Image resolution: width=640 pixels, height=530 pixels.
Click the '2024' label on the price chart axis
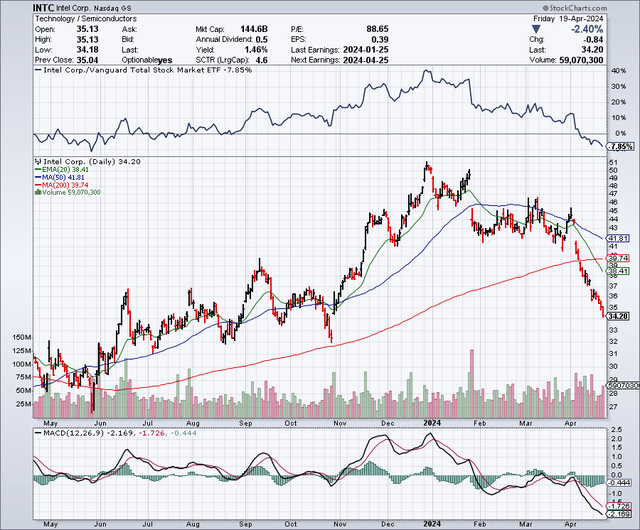click(x=432, y=423)
